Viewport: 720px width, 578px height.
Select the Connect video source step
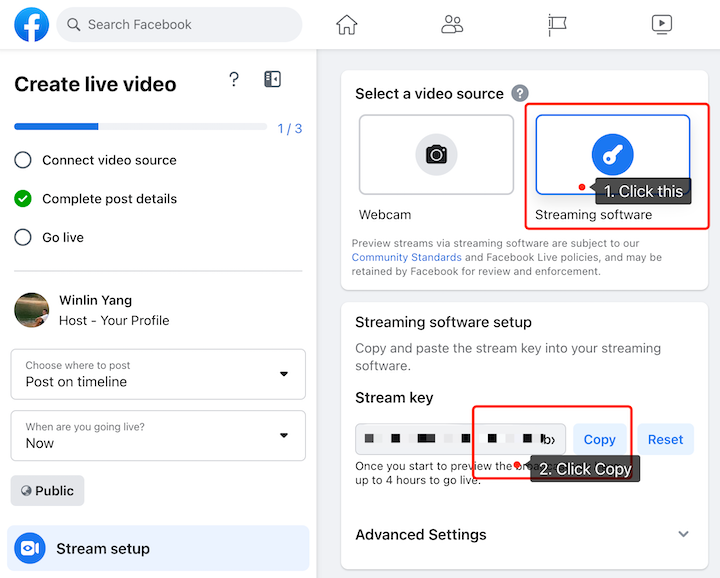point(96,160)
